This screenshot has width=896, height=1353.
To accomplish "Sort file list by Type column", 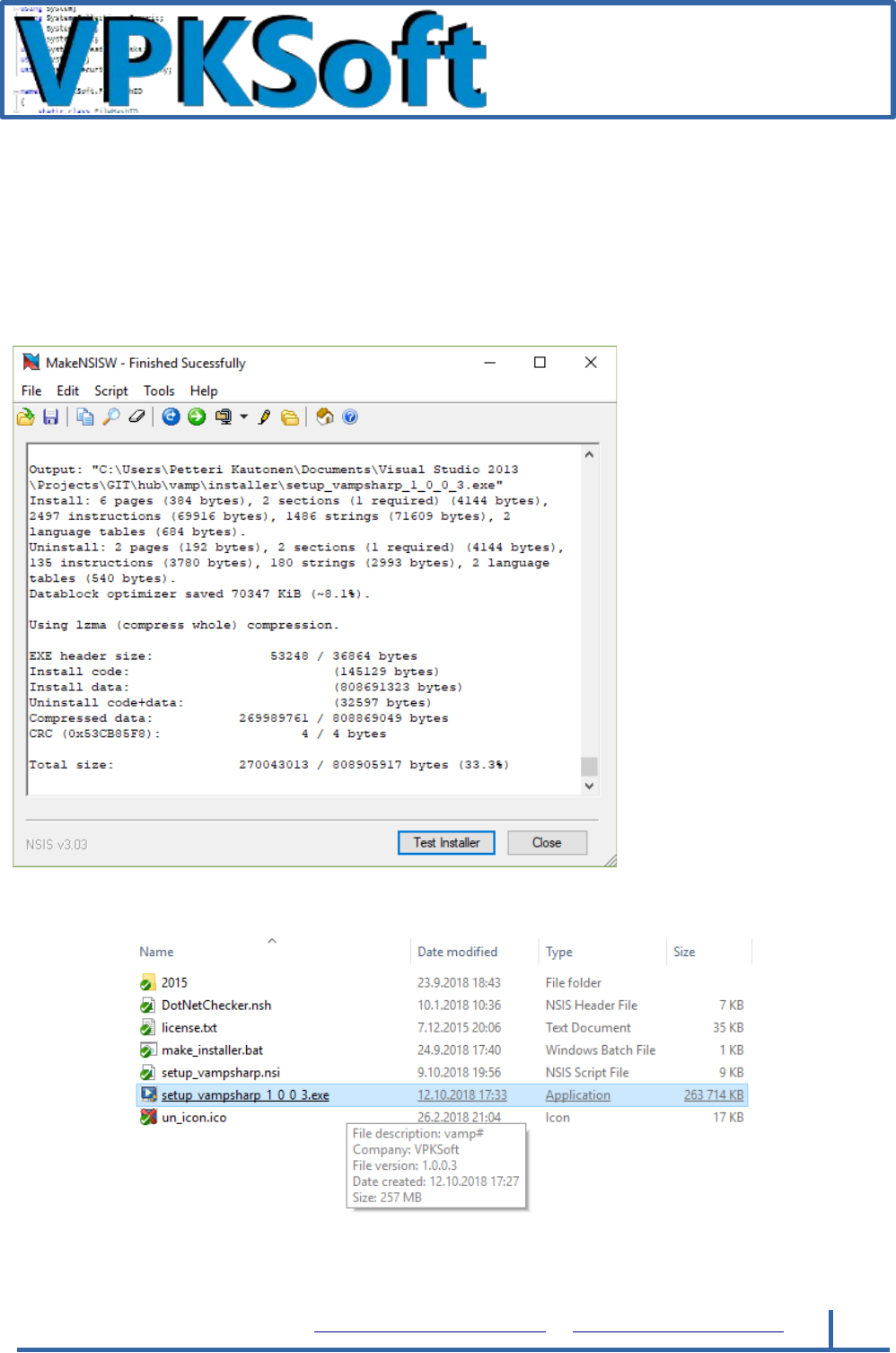I will pos(558,952).
